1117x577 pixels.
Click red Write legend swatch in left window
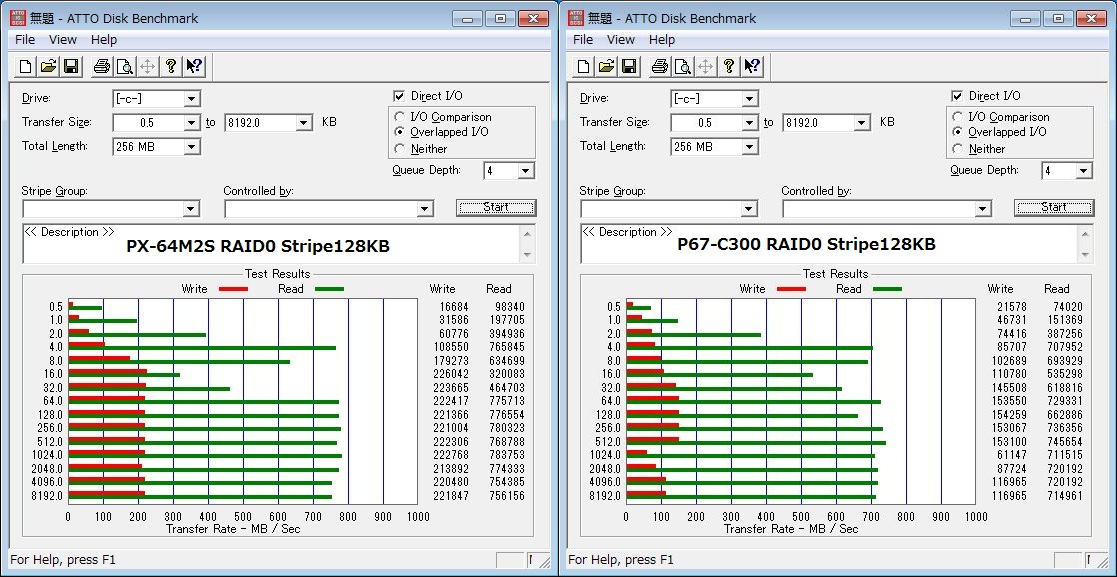pyautogui.click(x=233, y=289)
